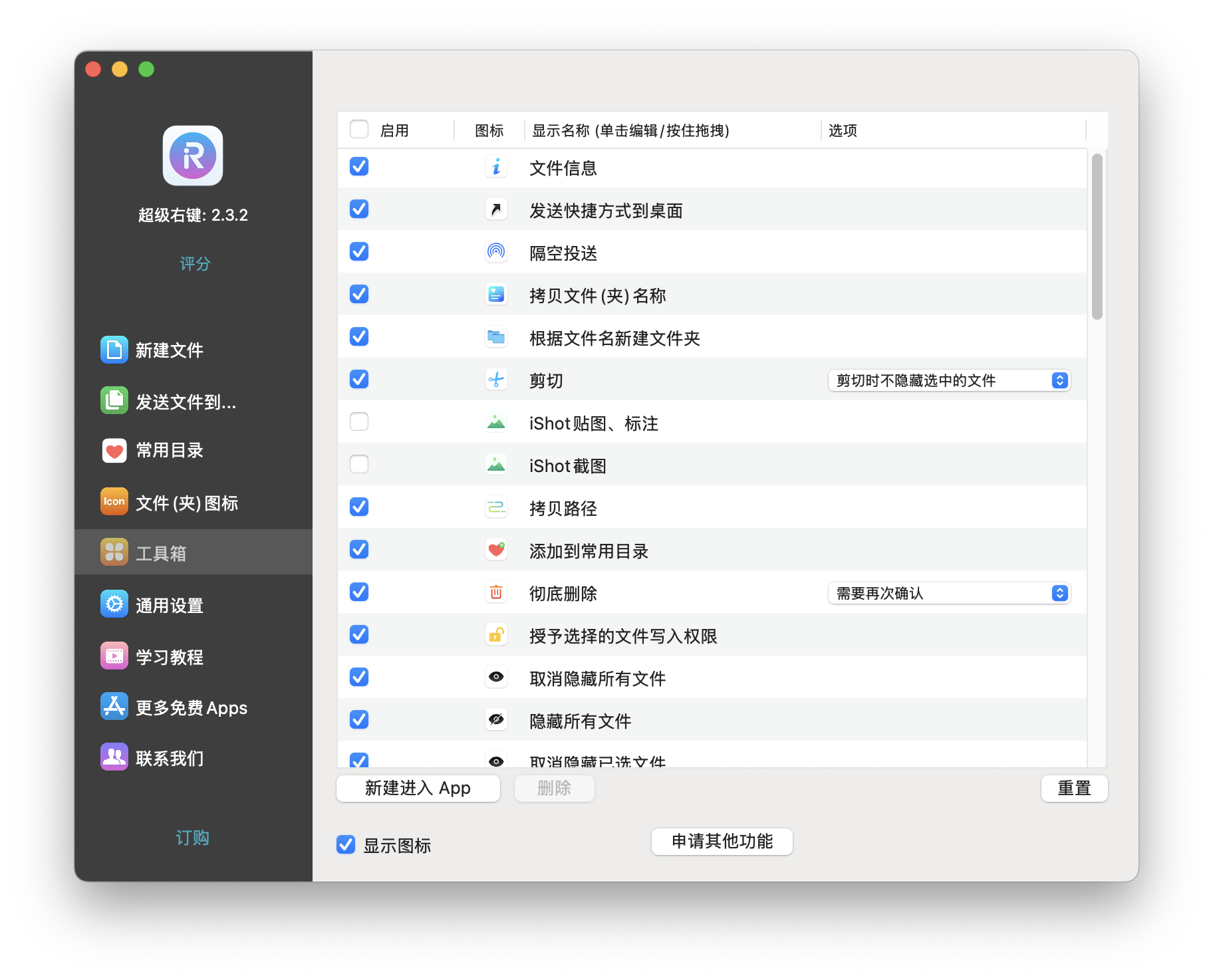This screenshot has height=980, width=1213.
Task: Click the 超级右键 app logo icon
Action: pos(193,156)
